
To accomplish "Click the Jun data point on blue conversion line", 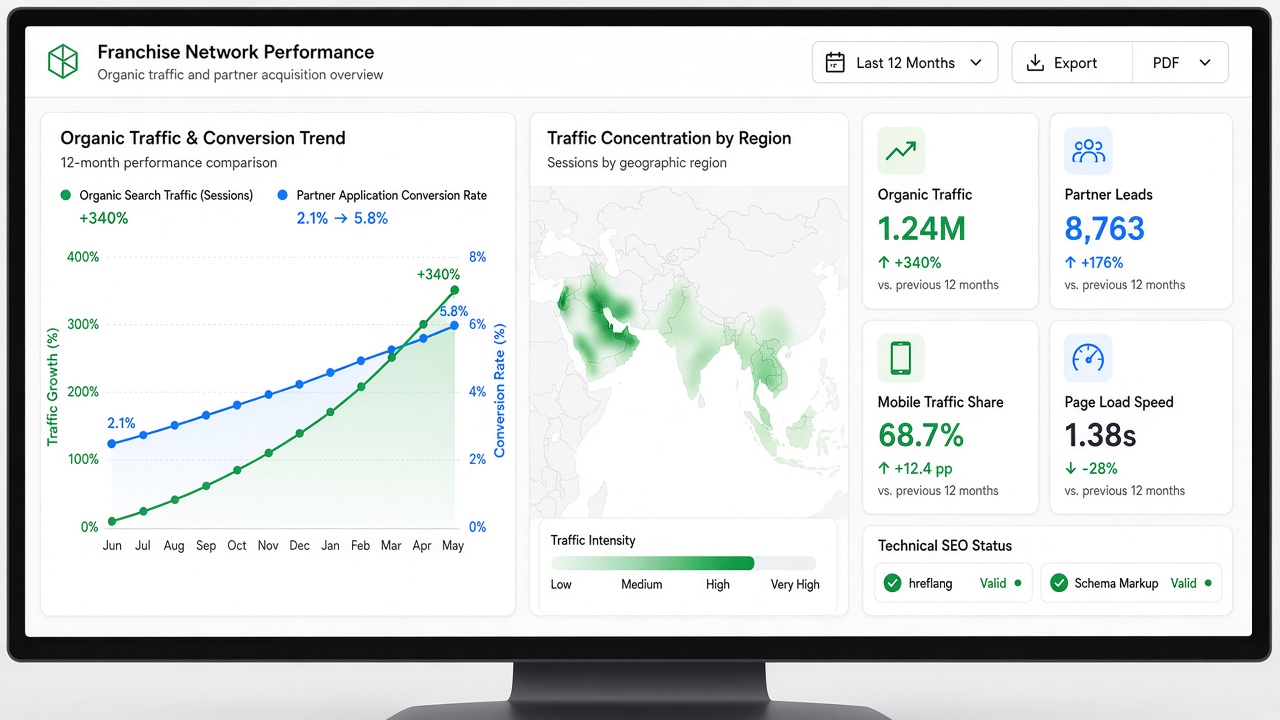I will click(111, 444).
